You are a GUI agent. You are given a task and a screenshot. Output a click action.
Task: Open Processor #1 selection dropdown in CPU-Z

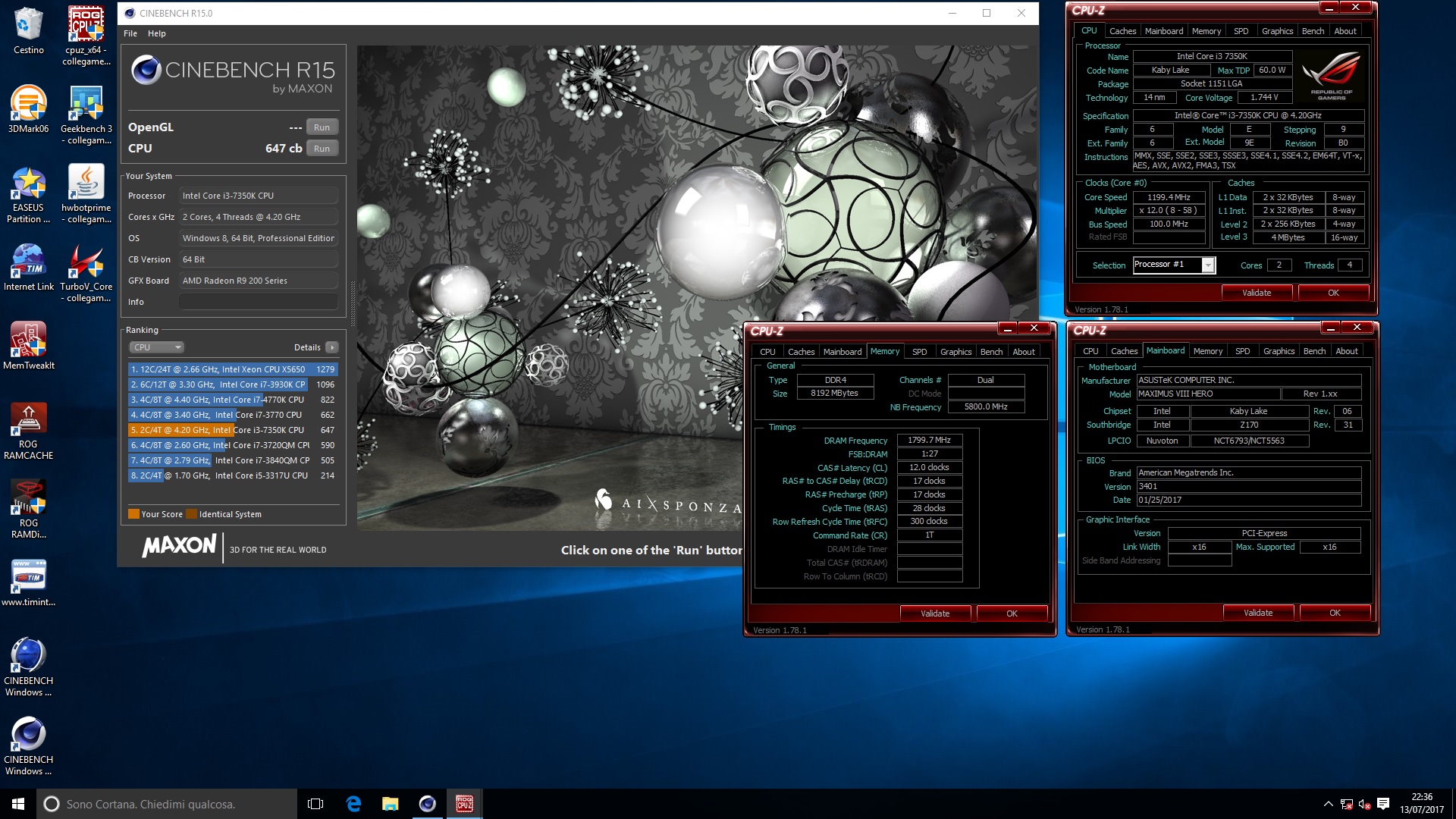[x=1208, y=265]
